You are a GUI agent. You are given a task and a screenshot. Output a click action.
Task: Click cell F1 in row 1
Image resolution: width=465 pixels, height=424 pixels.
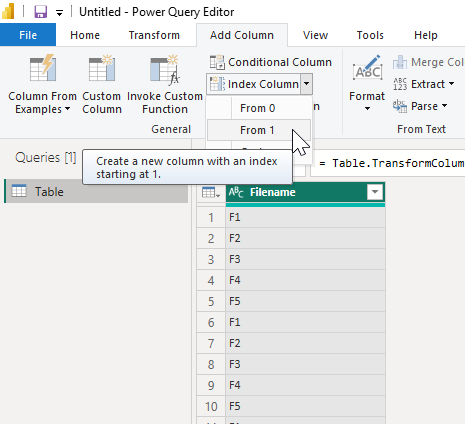pos(305,218)
